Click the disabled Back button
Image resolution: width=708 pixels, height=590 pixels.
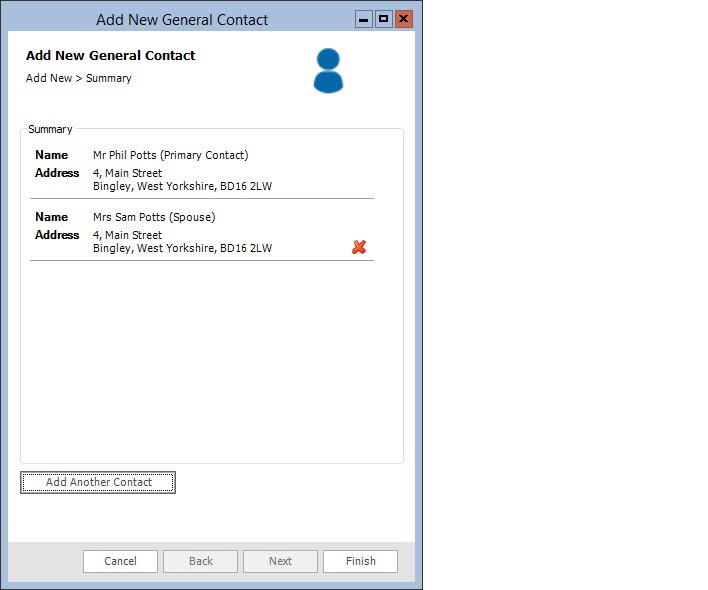tap(200, 561)
